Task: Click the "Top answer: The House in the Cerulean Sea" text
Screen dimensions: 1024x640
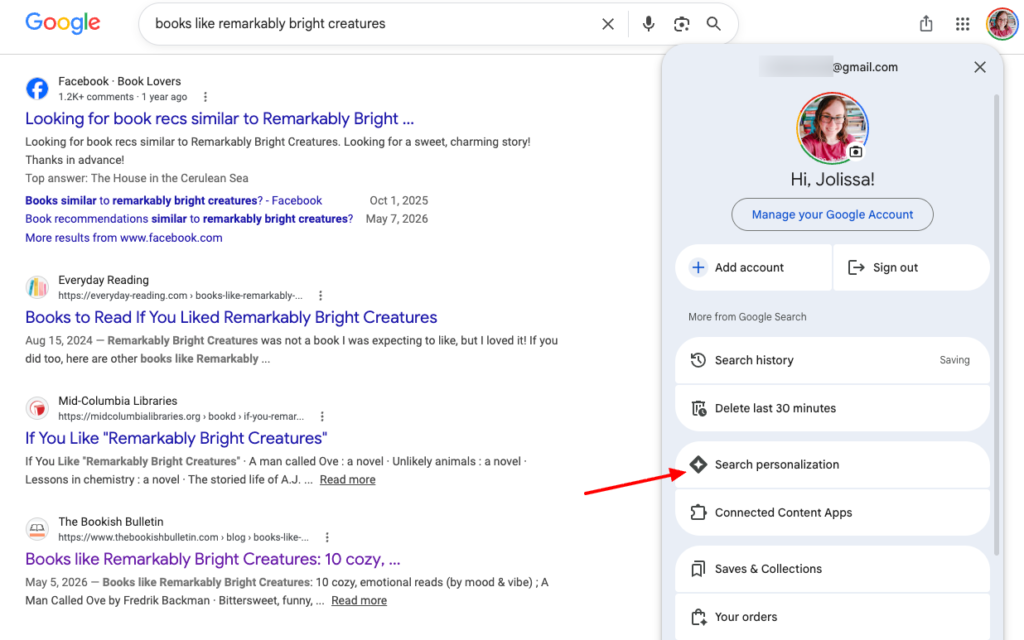Action: (136, 178)
